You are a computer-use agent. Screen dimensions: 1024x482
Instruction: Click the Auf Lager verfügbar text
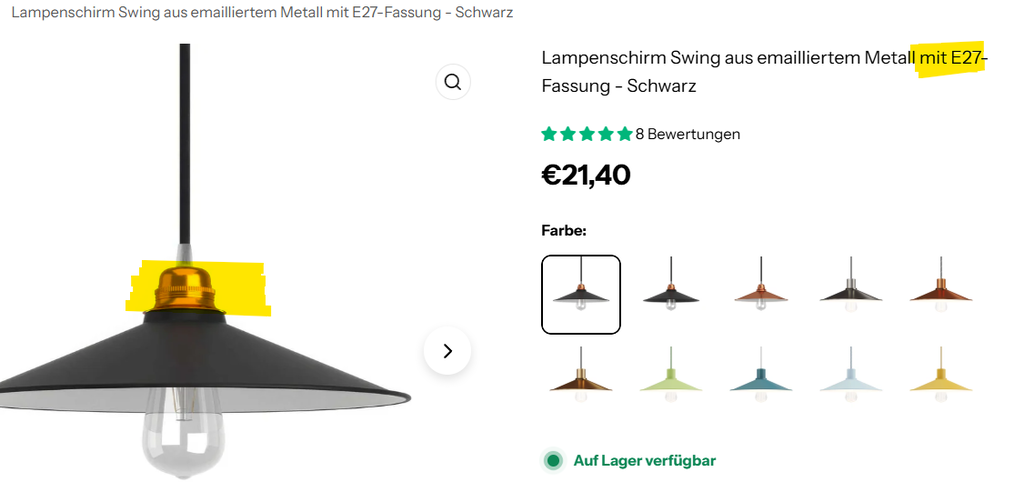[x=645, y=460]
